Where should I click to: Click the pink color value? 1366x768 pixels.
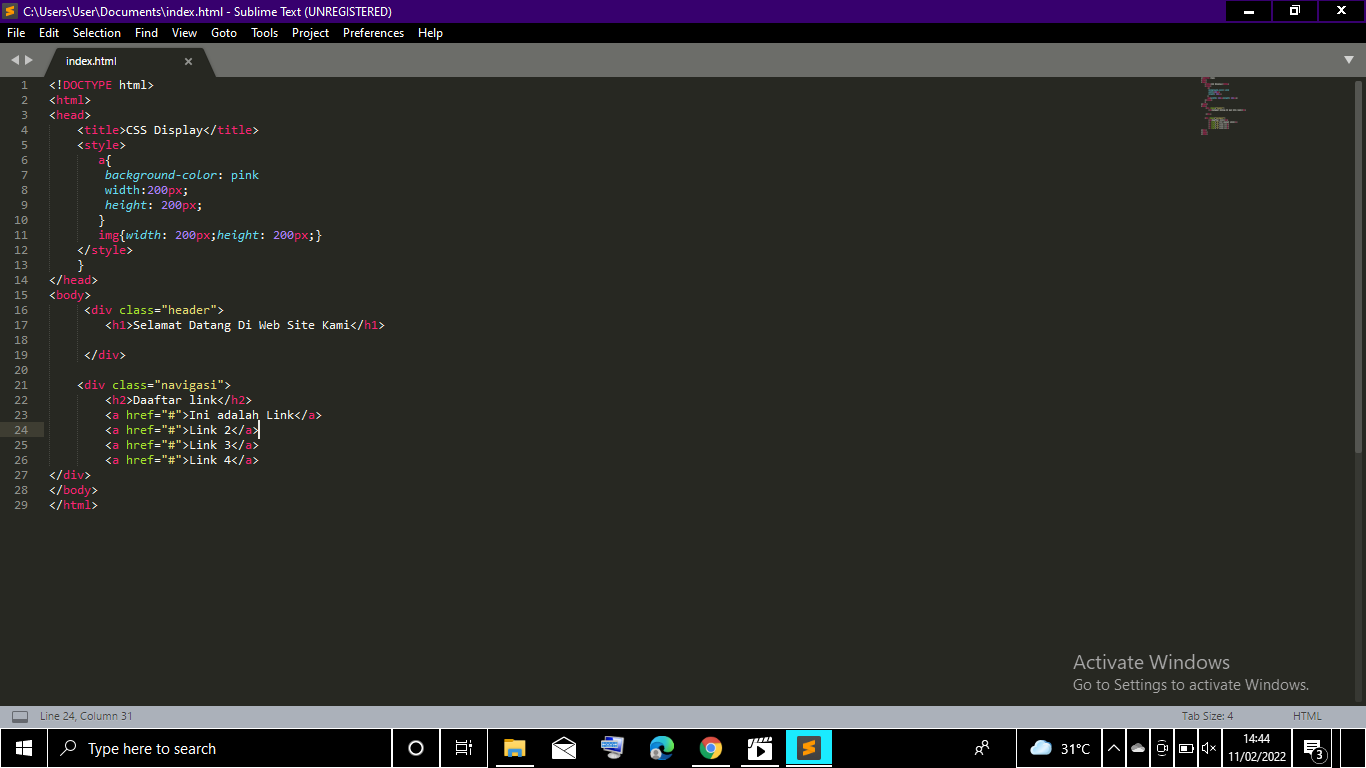coord(245,175)
